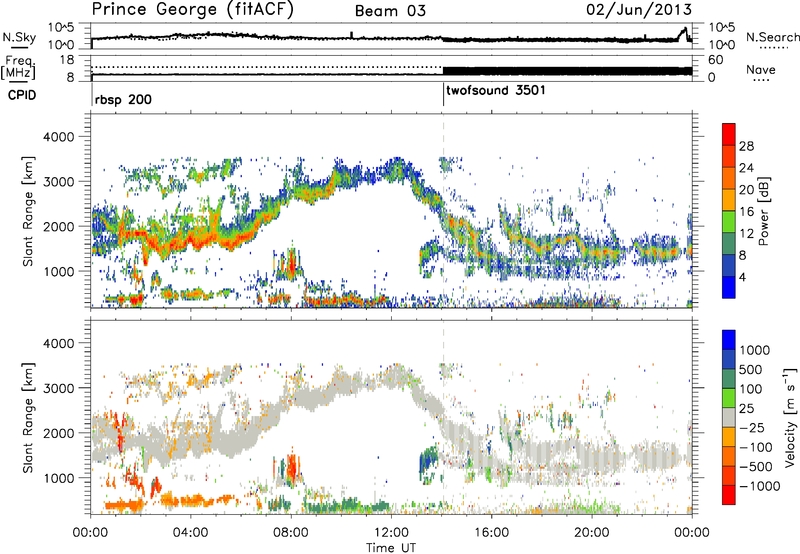Click 'Slant Range [km]' label of velocity panel
Image resolution: width=800 pixels, height=554 pixels.
(28, 417)
